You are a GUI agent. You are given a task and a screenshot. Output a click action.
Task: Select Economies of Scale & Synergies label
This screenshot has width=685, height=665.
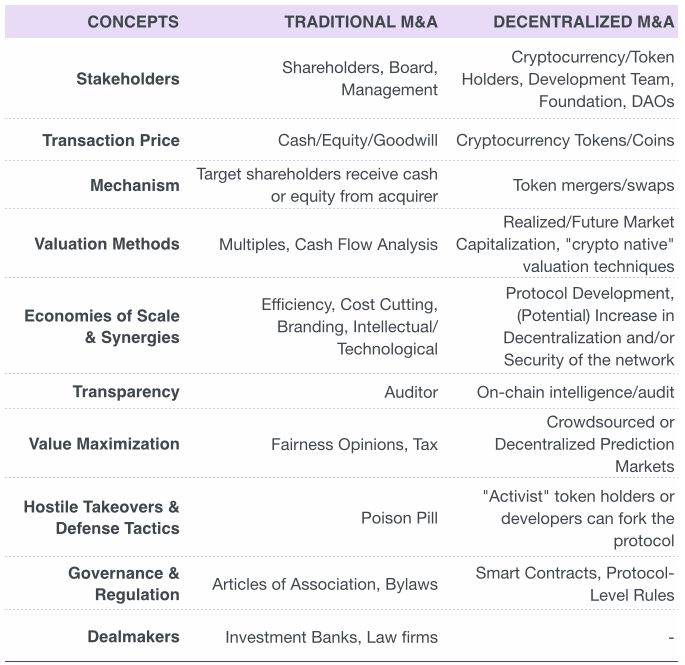click(x=102, y=327)
